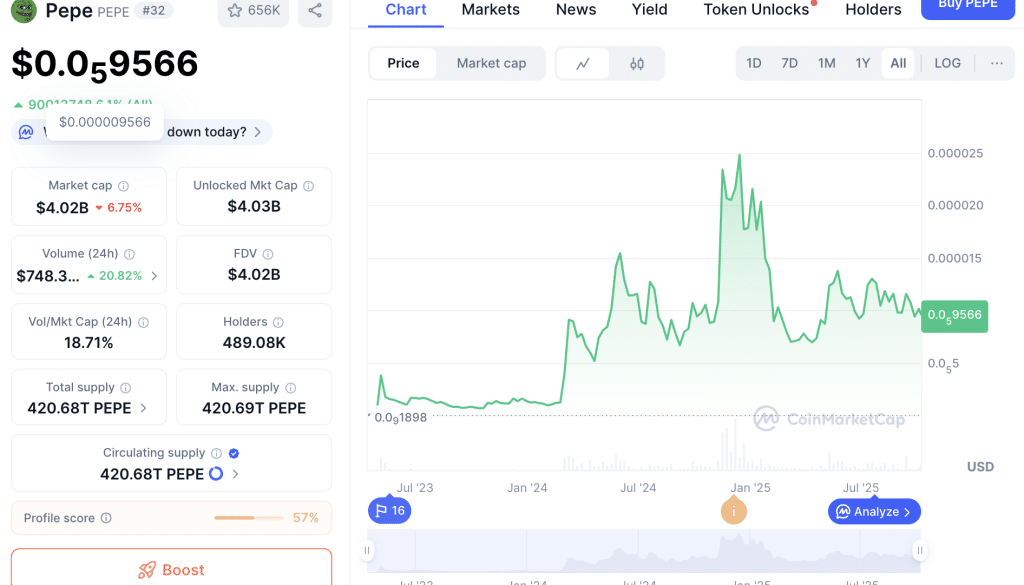Image resolution: width=1024 pixels, height=585 pixels.
Task: Open the chart more options ellipsis menu
Action: click(x=996, y=63)
